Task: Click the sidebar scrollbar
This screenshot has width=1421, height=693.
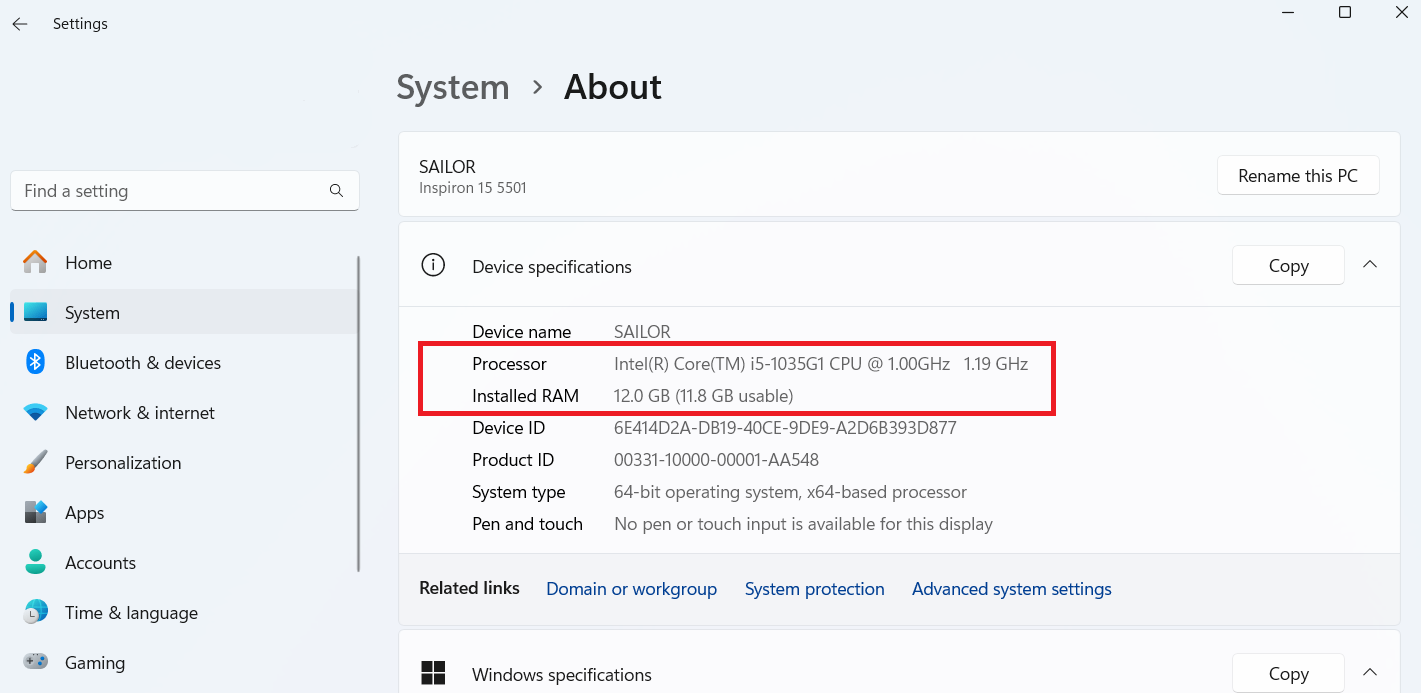Action: [359, 414]
